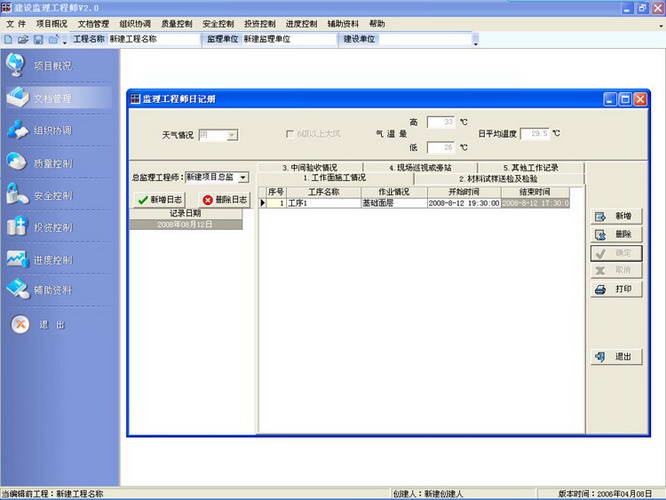Image resolution: width=666 pixels, height=500 pixels.
Task: Switch to 1.工作面施工情况 tab
Action: pos(335,178)
